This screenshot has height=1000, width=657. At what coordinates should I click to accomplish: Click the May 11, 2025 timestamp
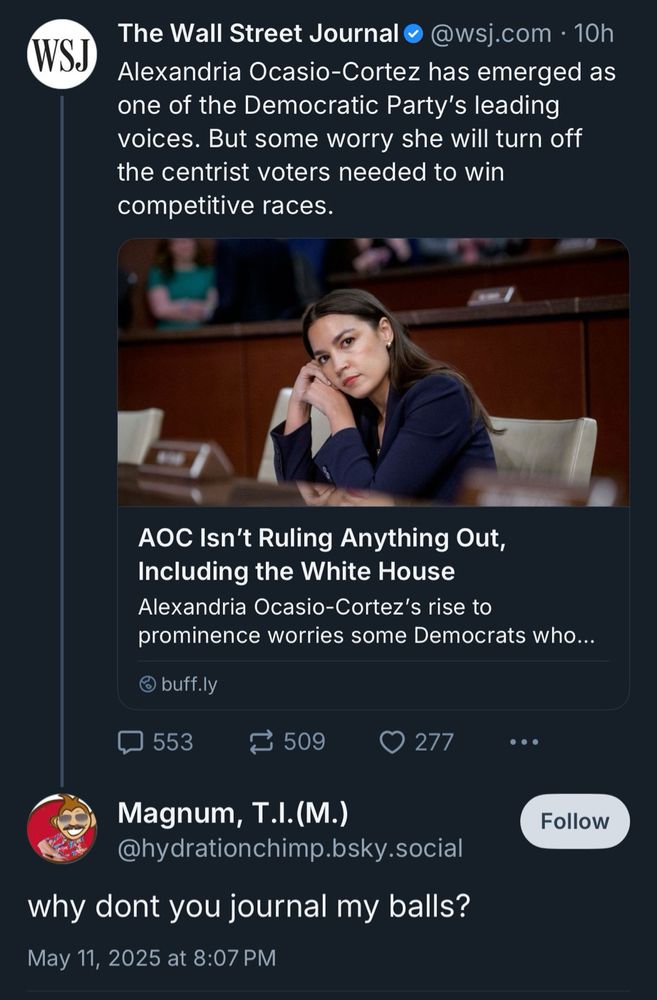click(151, 958)
